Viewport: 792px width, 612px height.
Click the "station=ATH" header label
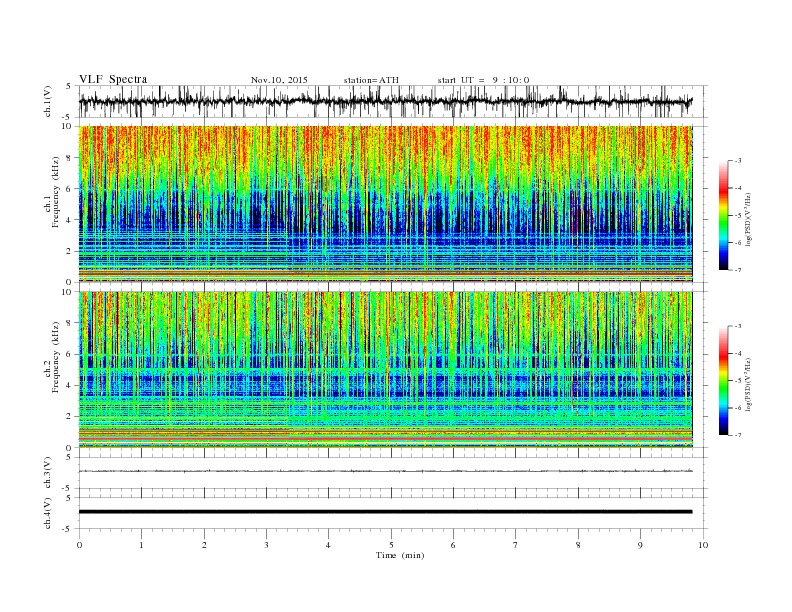371,80
